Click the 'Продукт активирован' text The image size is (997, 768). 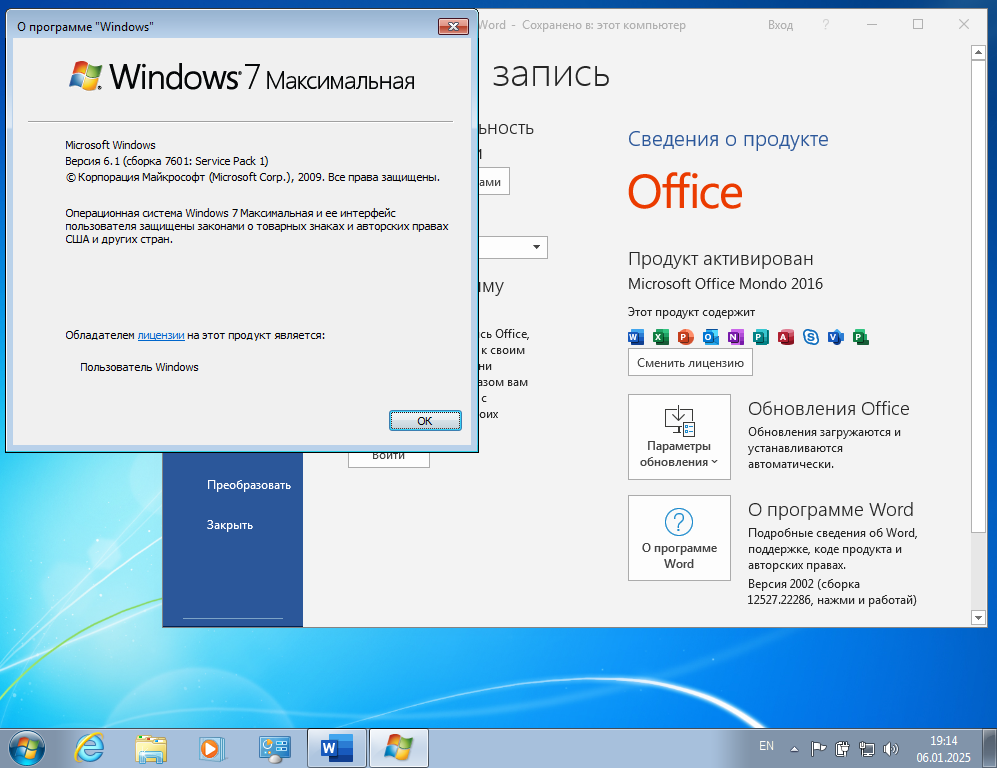tap(720, 259)
